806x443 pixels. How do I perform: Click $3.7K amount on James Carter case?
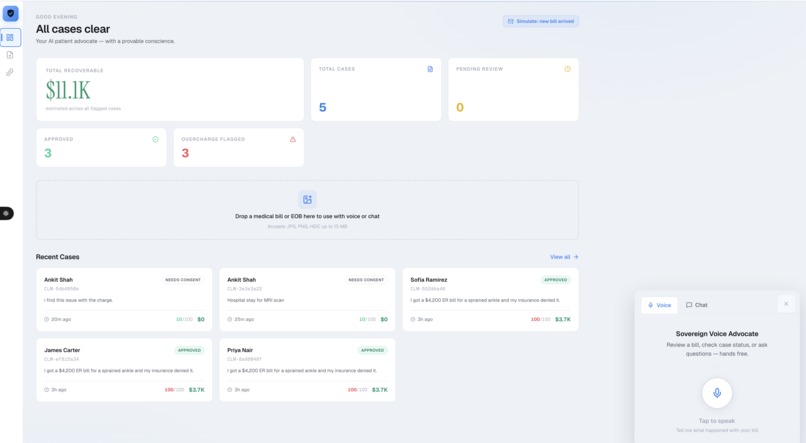pos(196,390)
